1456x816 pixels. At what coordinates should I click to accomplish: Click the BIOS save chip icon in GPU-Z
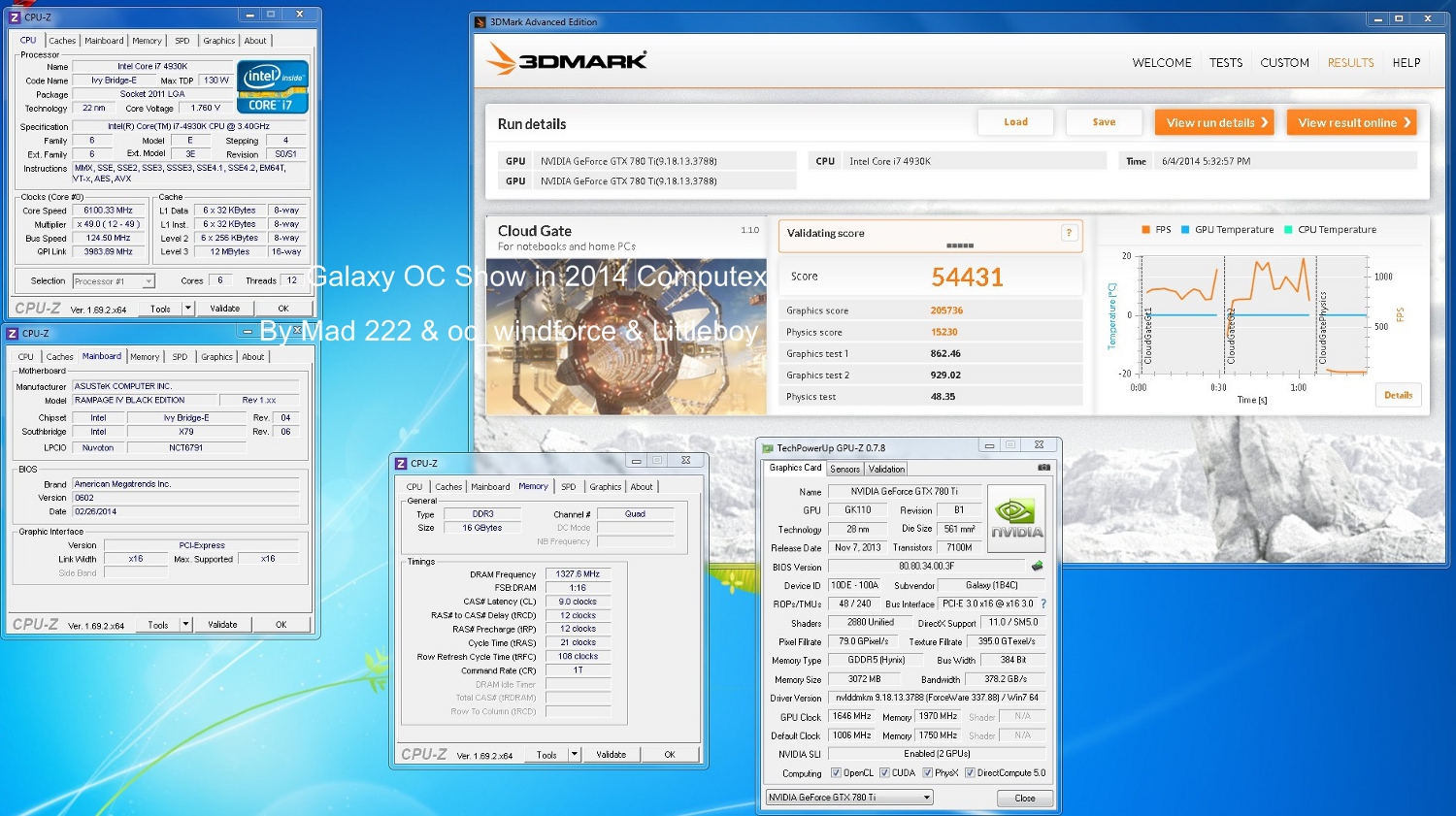1037,566
